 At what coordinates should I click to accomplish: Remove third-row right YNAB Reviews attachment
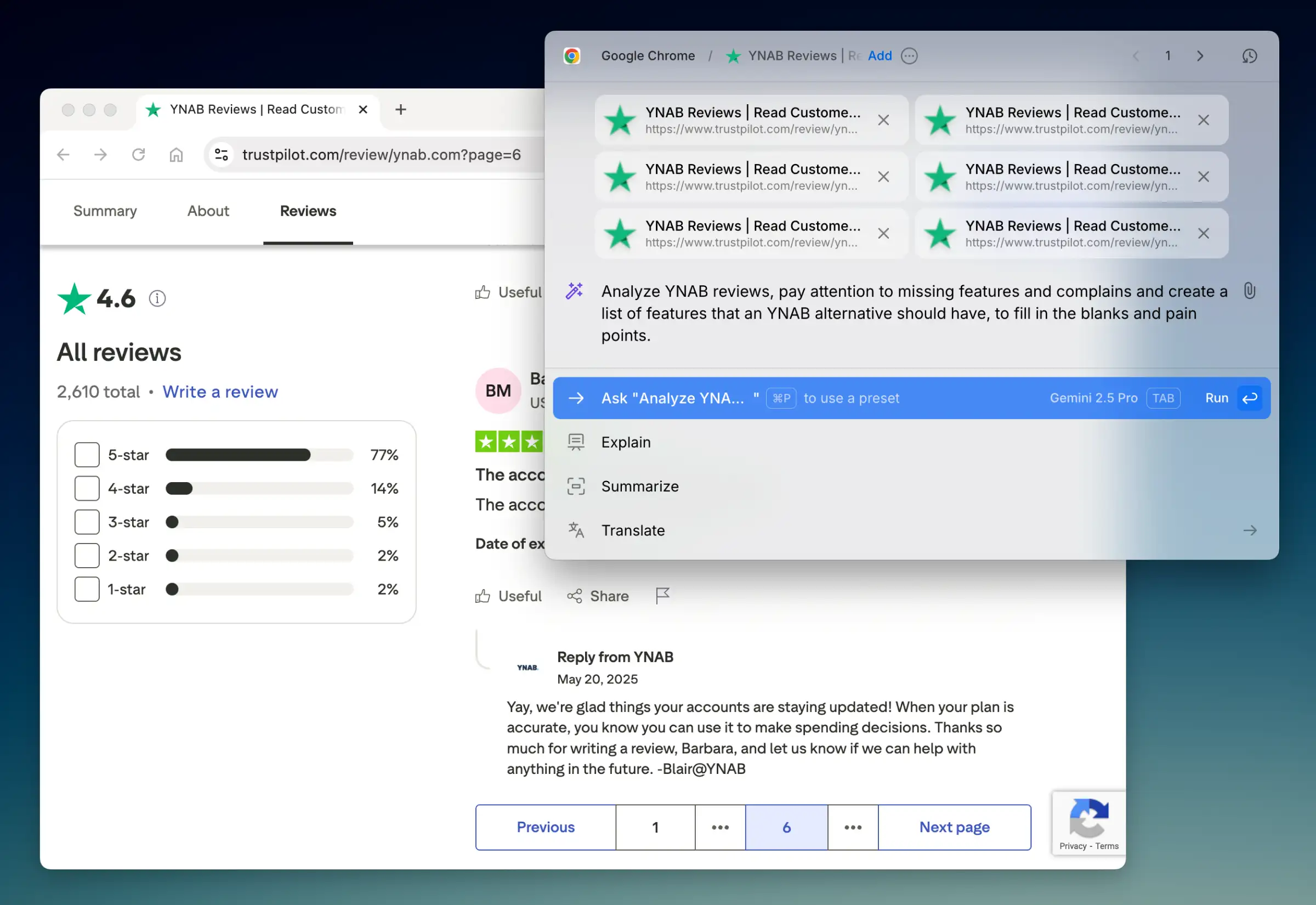pyautogui.click(x=1203, y=234)
